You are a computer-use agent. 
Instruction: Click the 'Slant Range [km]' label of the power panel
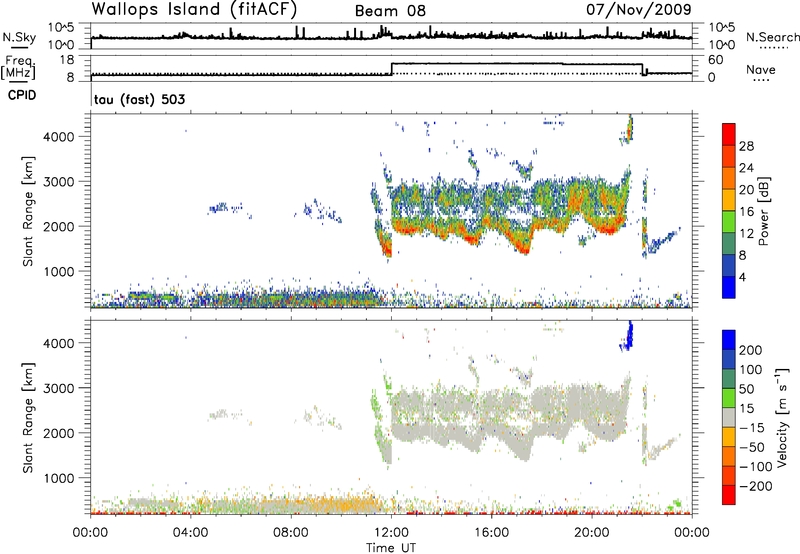coord(28,211)
